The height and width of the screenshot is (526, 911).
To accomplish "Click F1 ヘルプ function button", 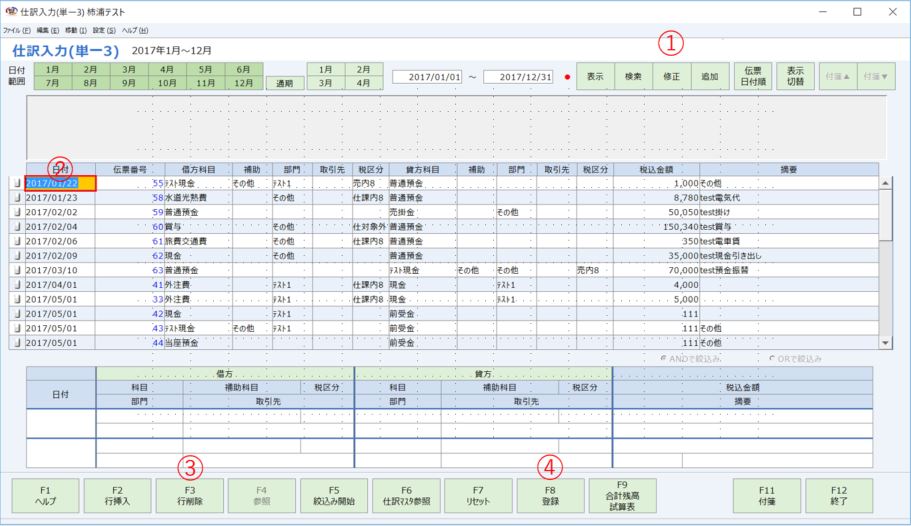I will tap(45, 496).
